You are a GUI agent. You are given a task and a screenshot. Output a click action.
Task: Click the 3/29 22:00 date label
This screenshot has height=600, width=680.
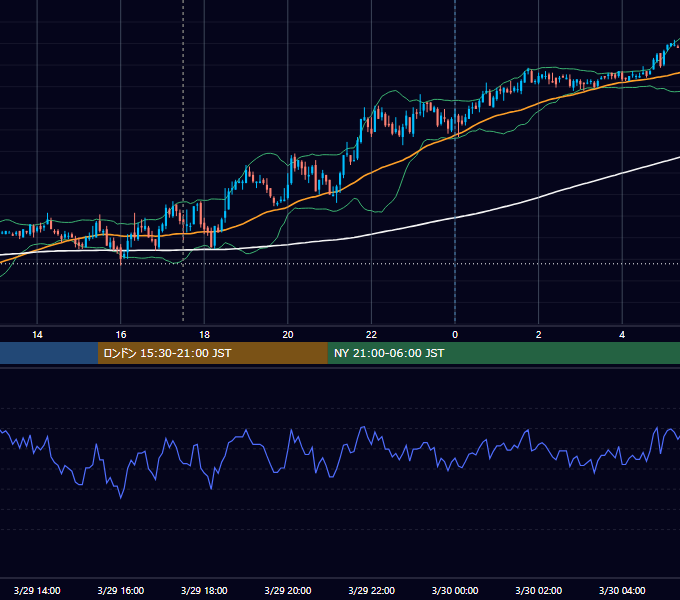tap(371, 590)
